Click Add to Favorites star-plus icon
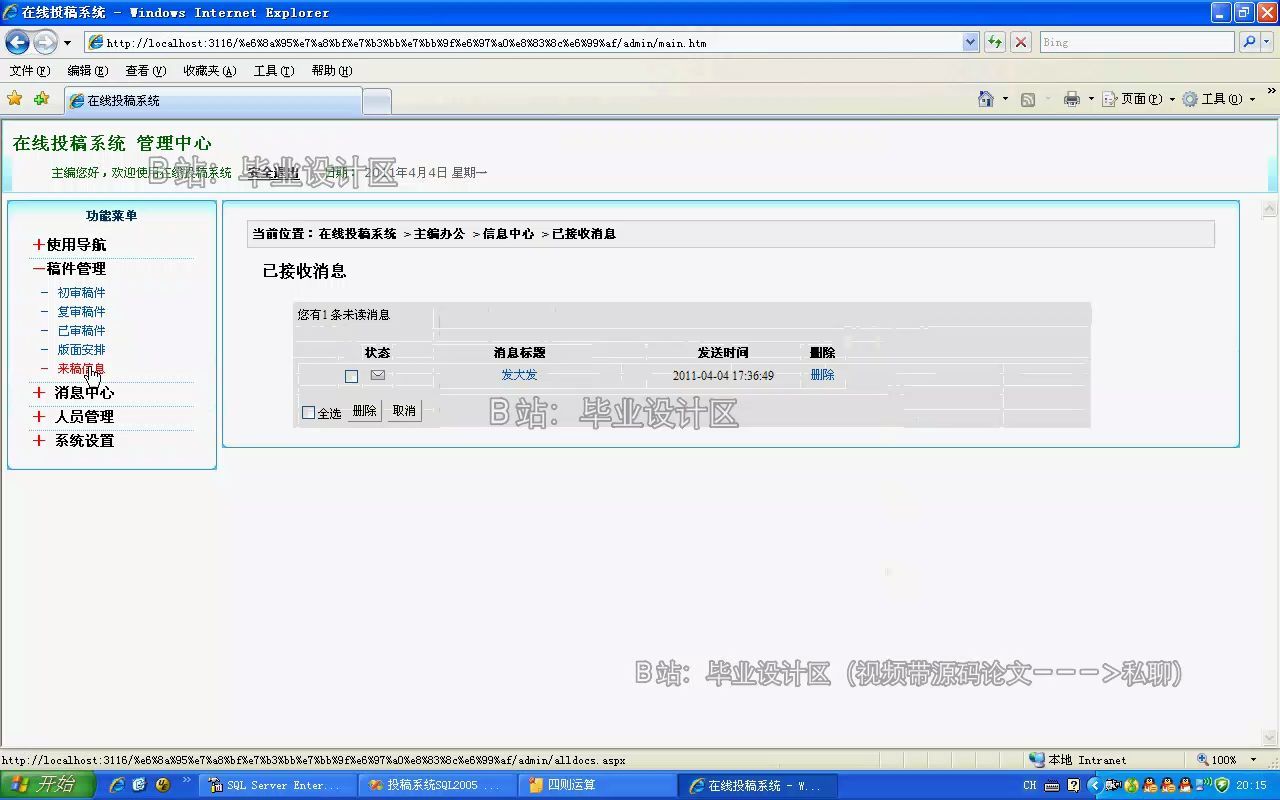This screenshot has width=1280, height=800. (41, 99)
